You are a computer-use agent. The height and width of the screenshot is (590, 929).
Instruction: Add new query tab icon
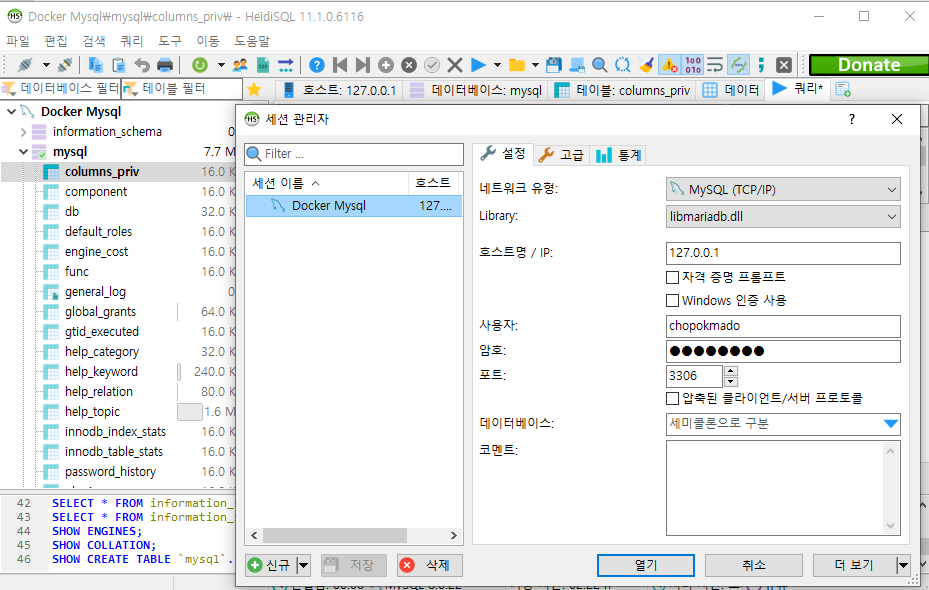point(842,89)
